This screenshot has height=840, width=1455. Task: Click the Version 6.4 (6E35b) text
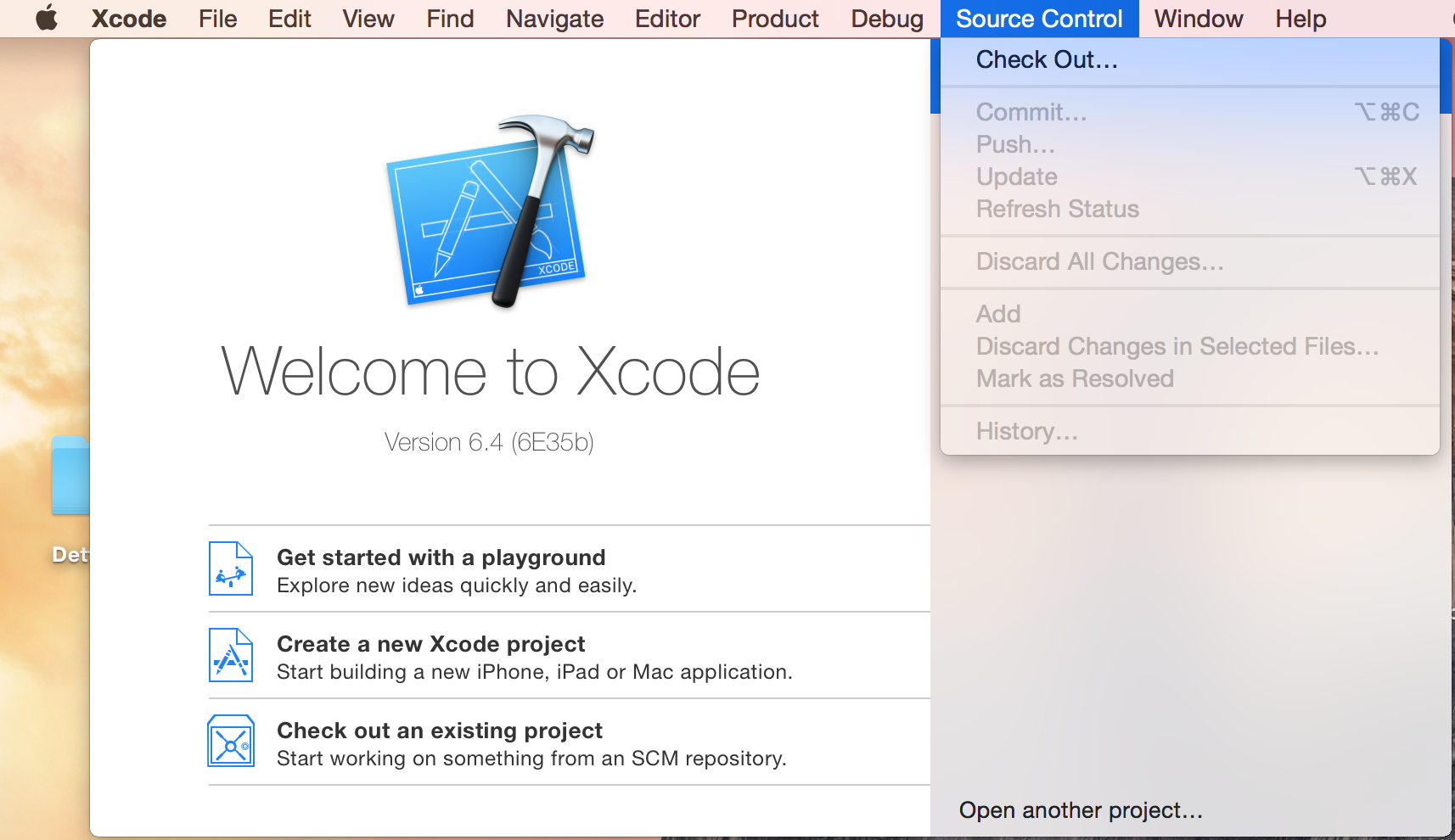coord(489,442)
